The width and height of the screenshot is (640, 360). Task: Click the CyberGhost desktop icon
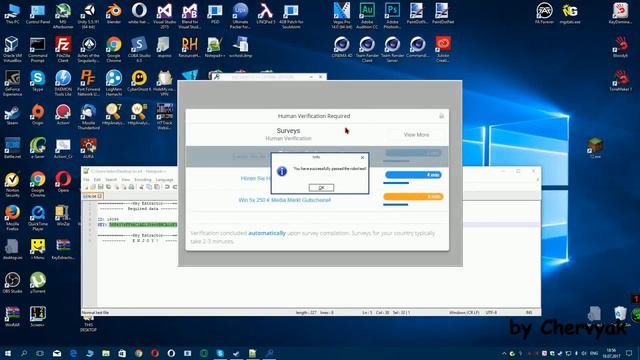139,80
